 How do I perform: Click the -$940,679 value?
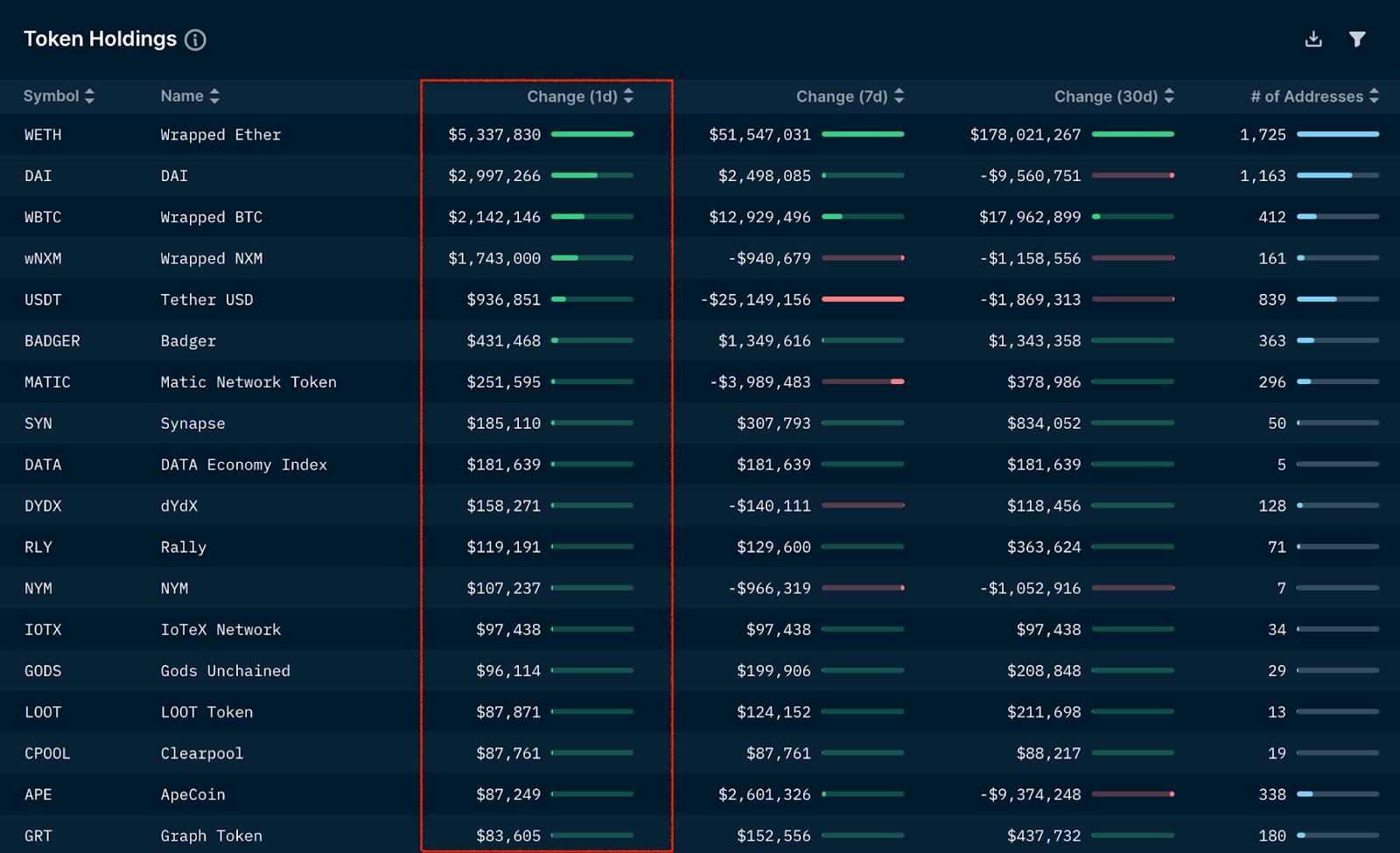(x=769, y=258)
